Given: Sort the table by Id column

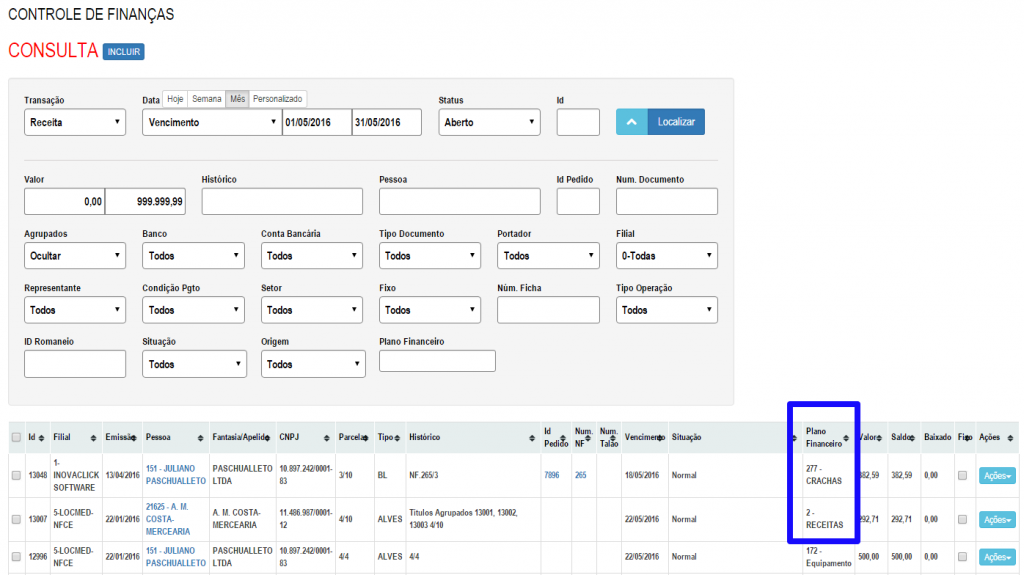Looking at the screenshot, I should [36, 437].
